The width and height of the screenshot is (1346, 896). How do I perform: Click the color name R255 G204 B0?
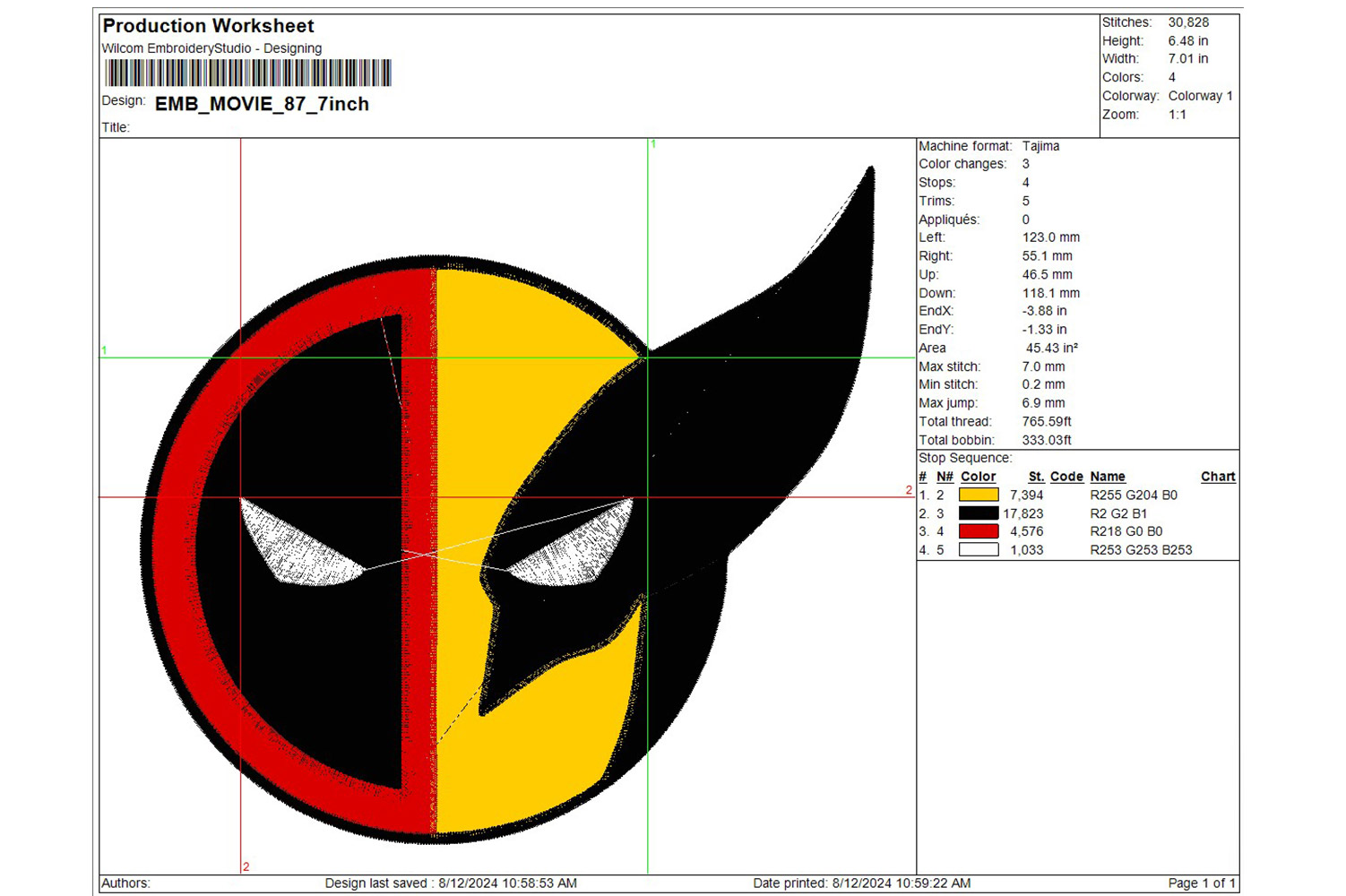click(x=1134, y=495)
